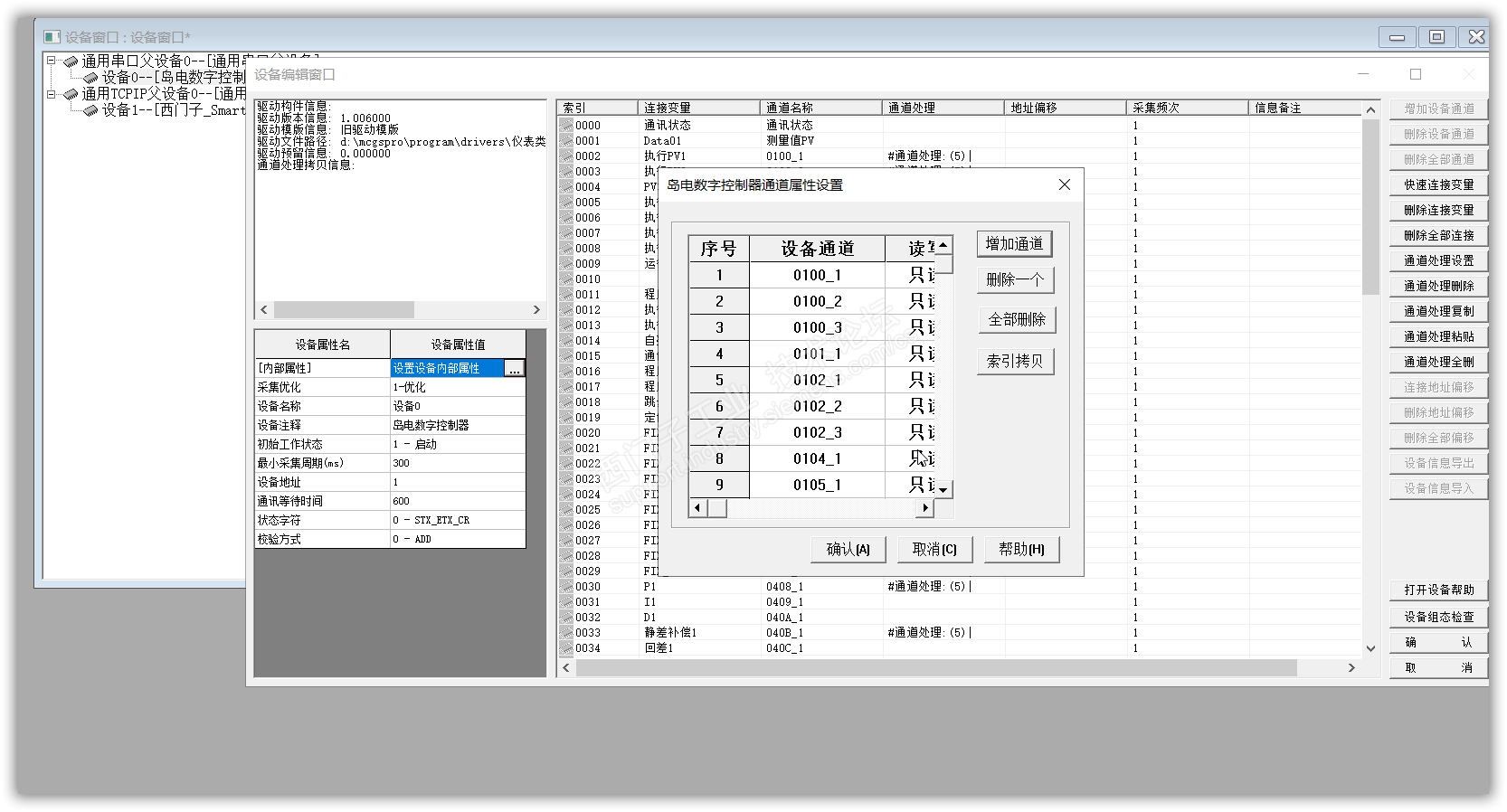Click the 设备窗口 title bar icon
The image size is (1507, 812).
[52, 37]
